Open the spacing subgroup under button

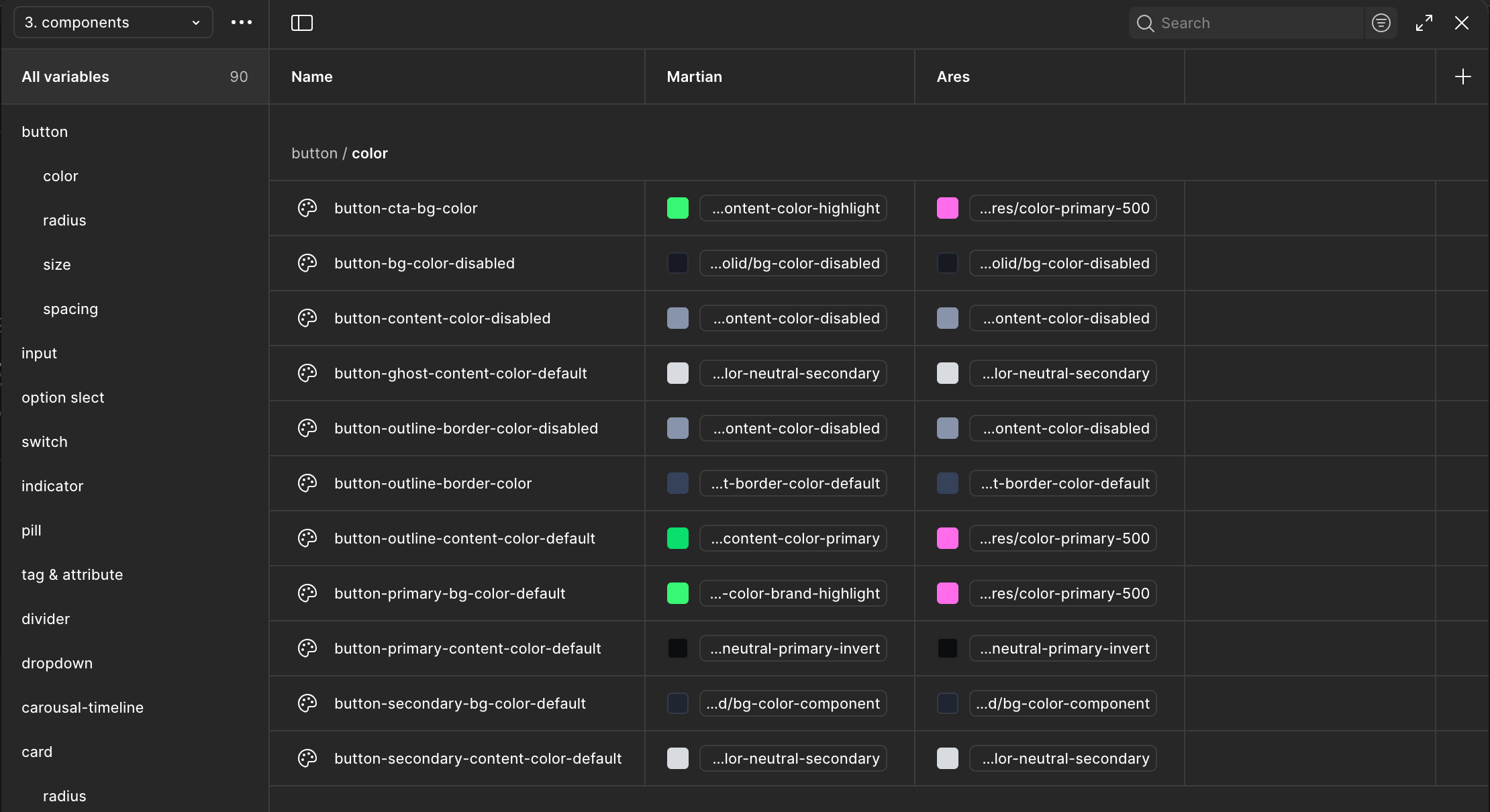70,309
